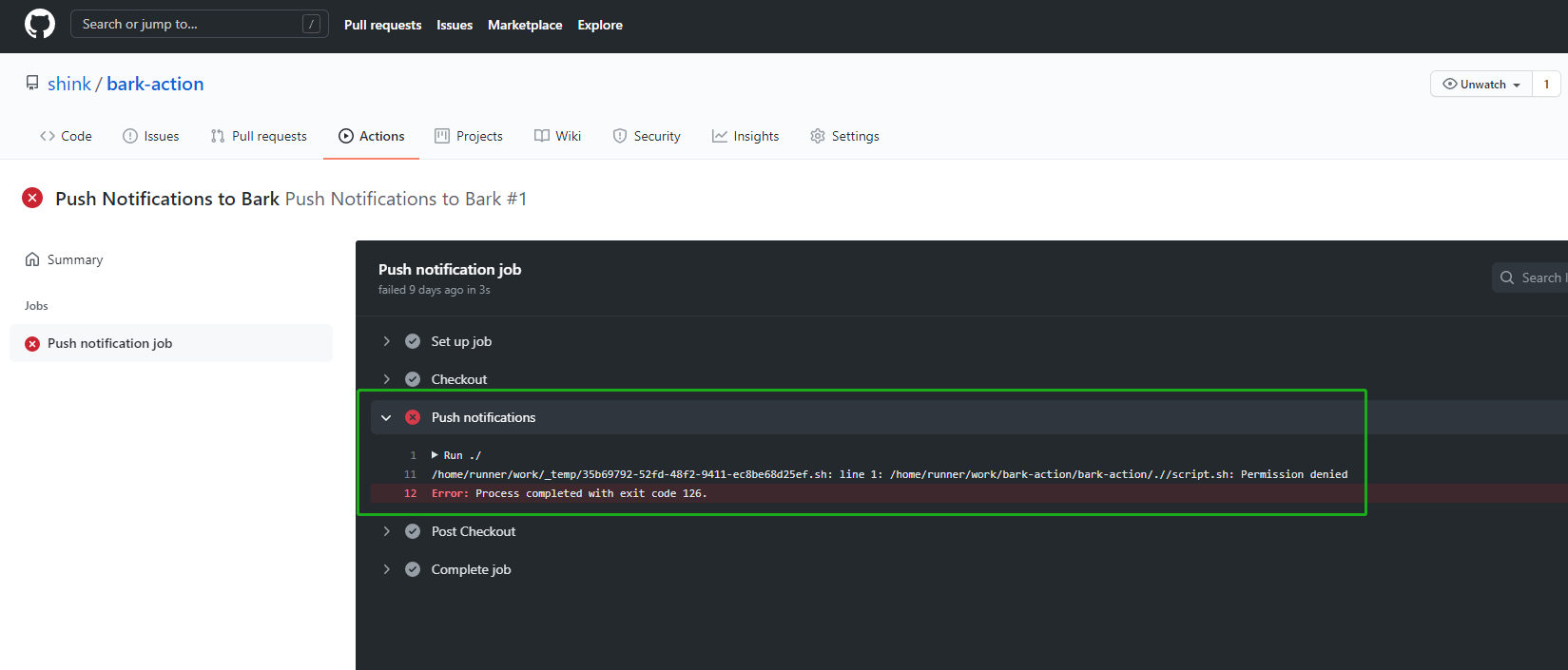Switch to the Code tab

[66, 136]
